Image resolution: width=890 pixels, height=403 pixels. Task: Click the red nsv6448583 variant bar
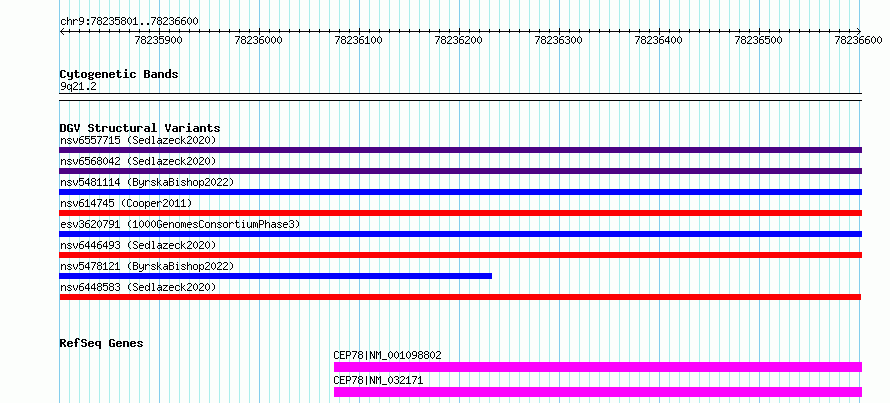point(460,297)
